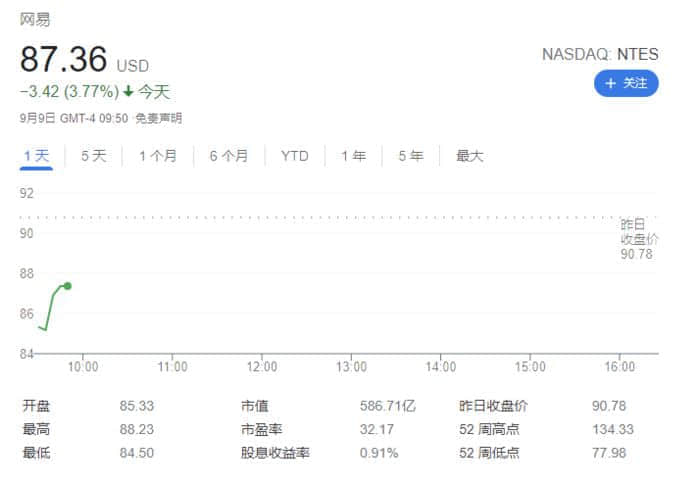Click the 昨日收盘价 label in stats table
This screenshot has width=700, height=485.
[x=493, y=406]
